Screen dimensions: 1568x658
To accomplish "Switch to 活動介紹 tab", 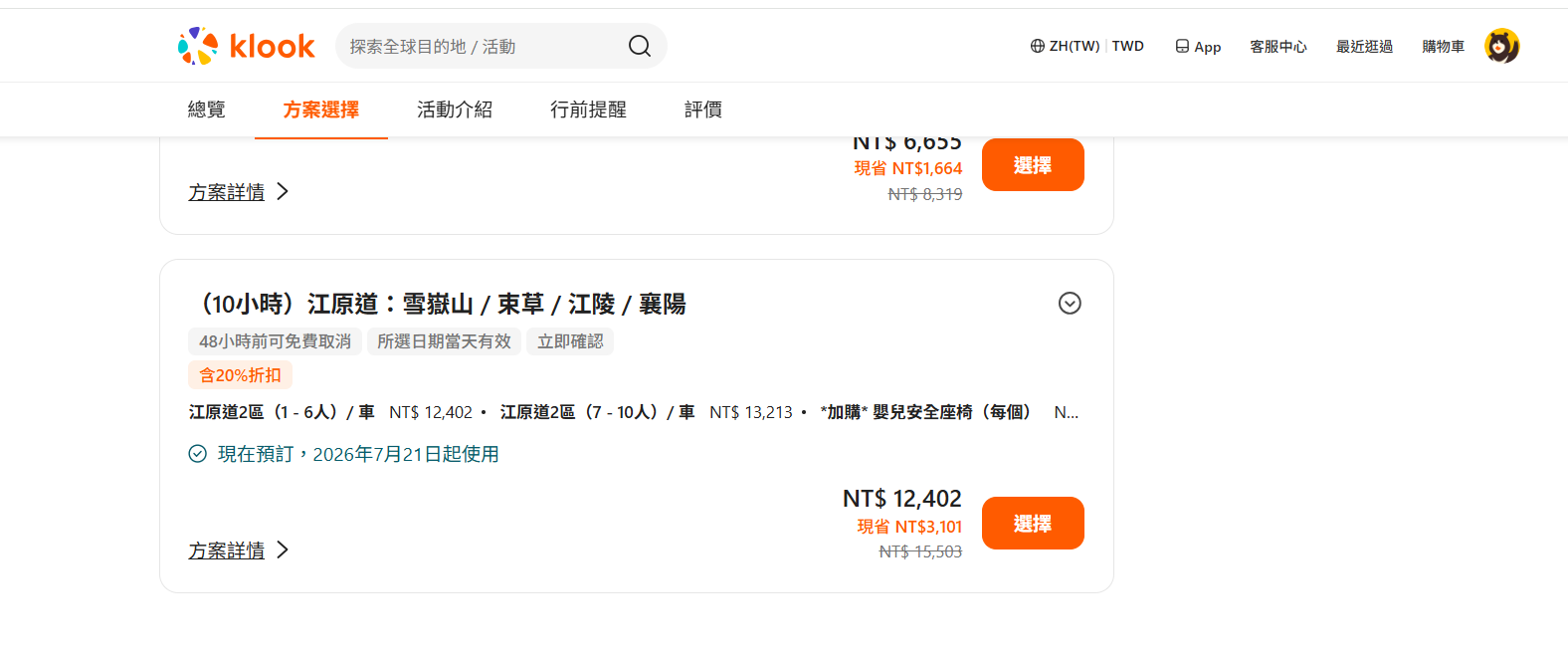I will (x=455, y=110).
